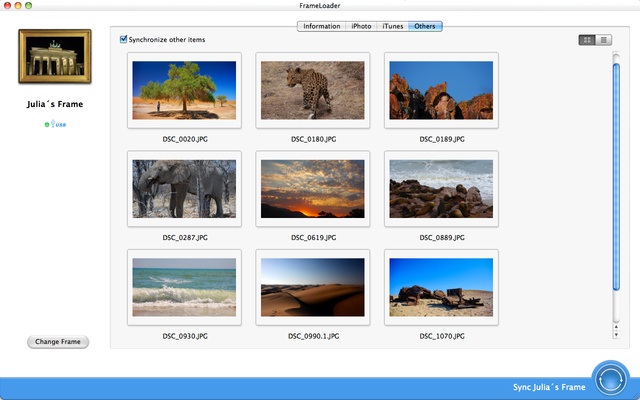Click the Sync Julia's Frame label

click(549, 387)
